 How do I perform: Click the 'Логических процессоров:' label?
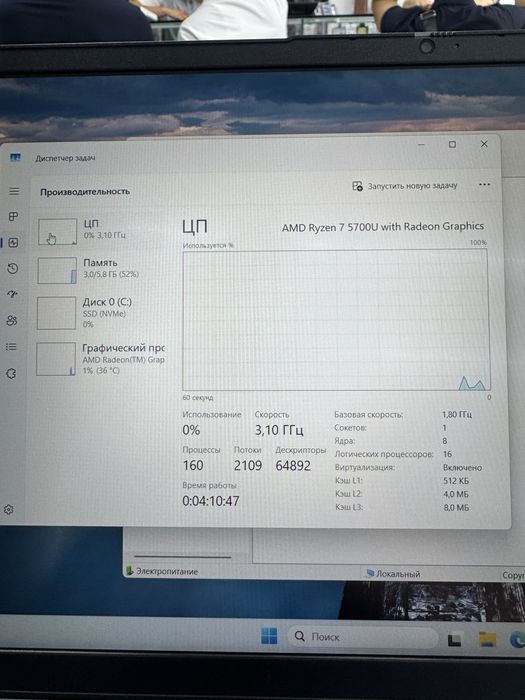(x=384, y=454)
